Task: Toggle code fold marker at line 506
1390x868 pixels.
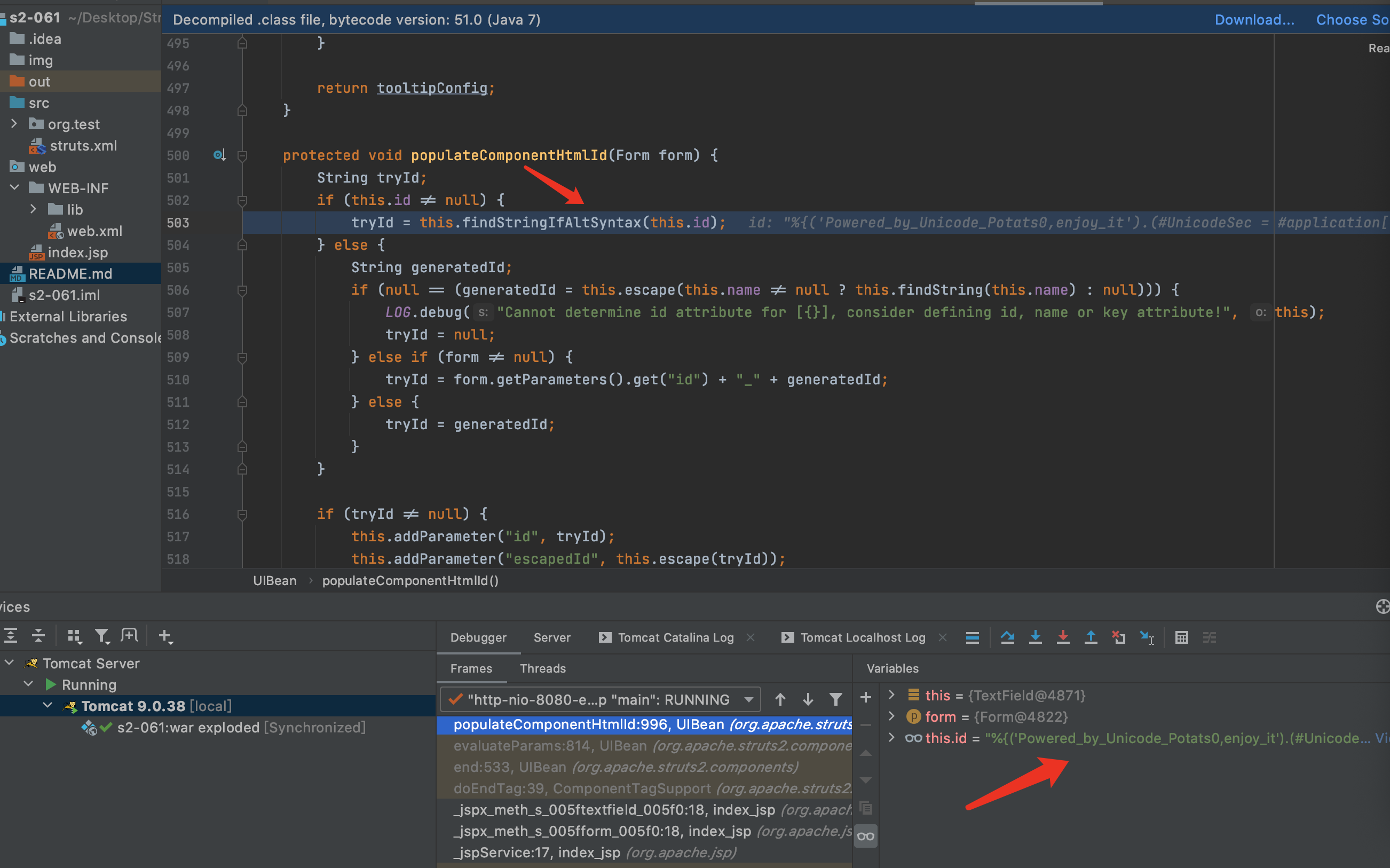Action: tap(242, 290)
